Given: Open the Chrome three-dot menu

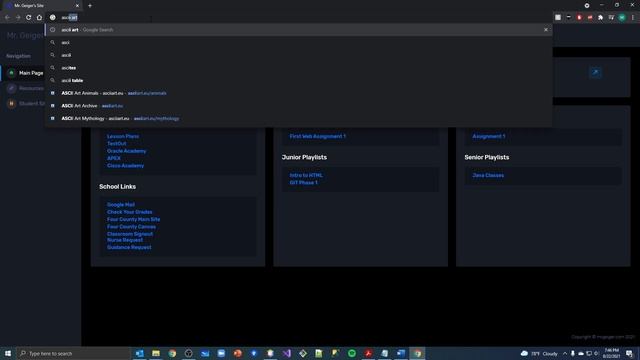Looking at the screenshot, I should (633, 18).
